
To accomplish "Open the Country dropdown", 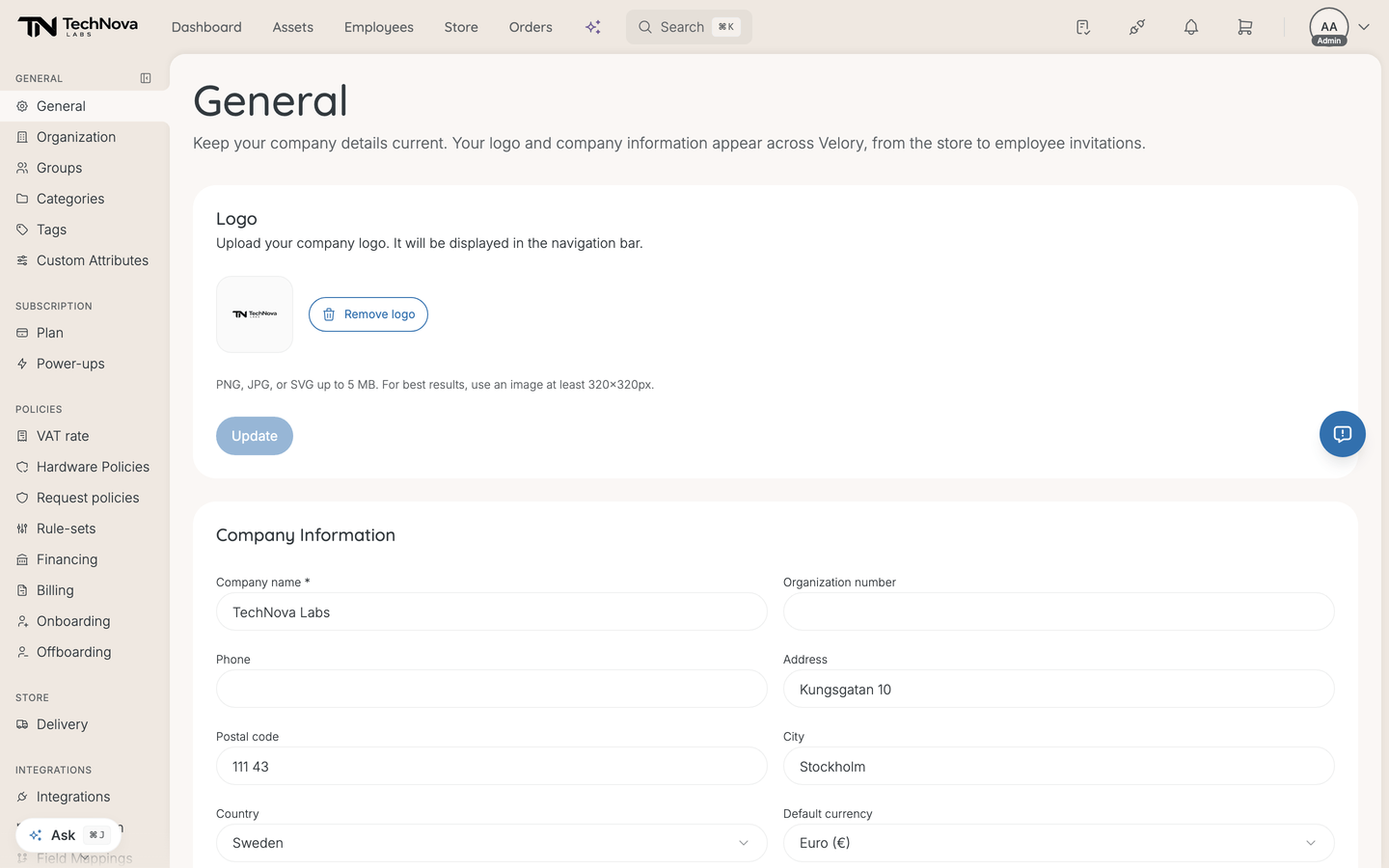I will (x=492, y=843).
